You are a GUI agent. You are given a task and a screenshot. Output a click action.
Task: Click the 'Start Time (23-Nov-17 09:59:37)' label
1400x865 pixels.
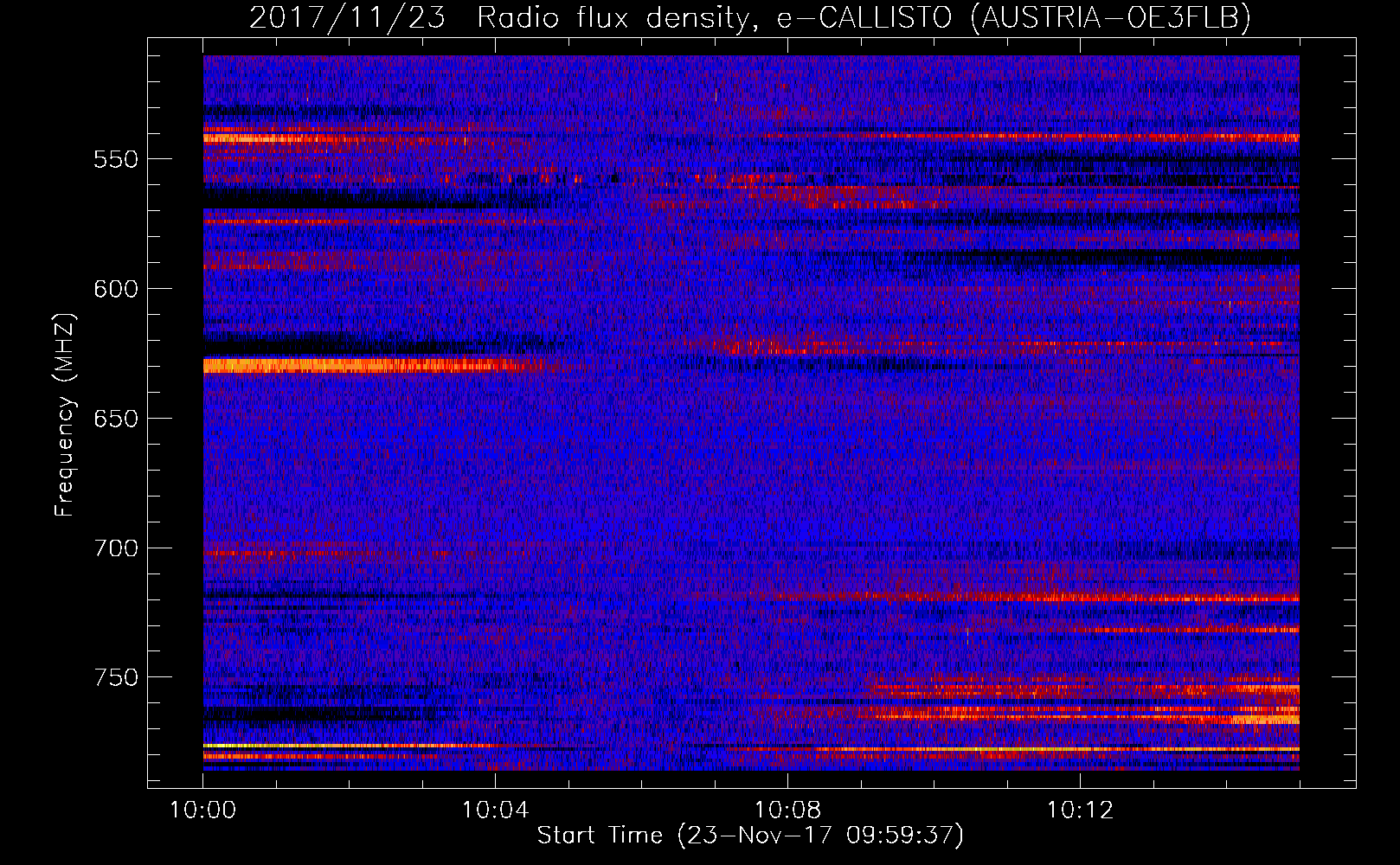click(750, 836)
